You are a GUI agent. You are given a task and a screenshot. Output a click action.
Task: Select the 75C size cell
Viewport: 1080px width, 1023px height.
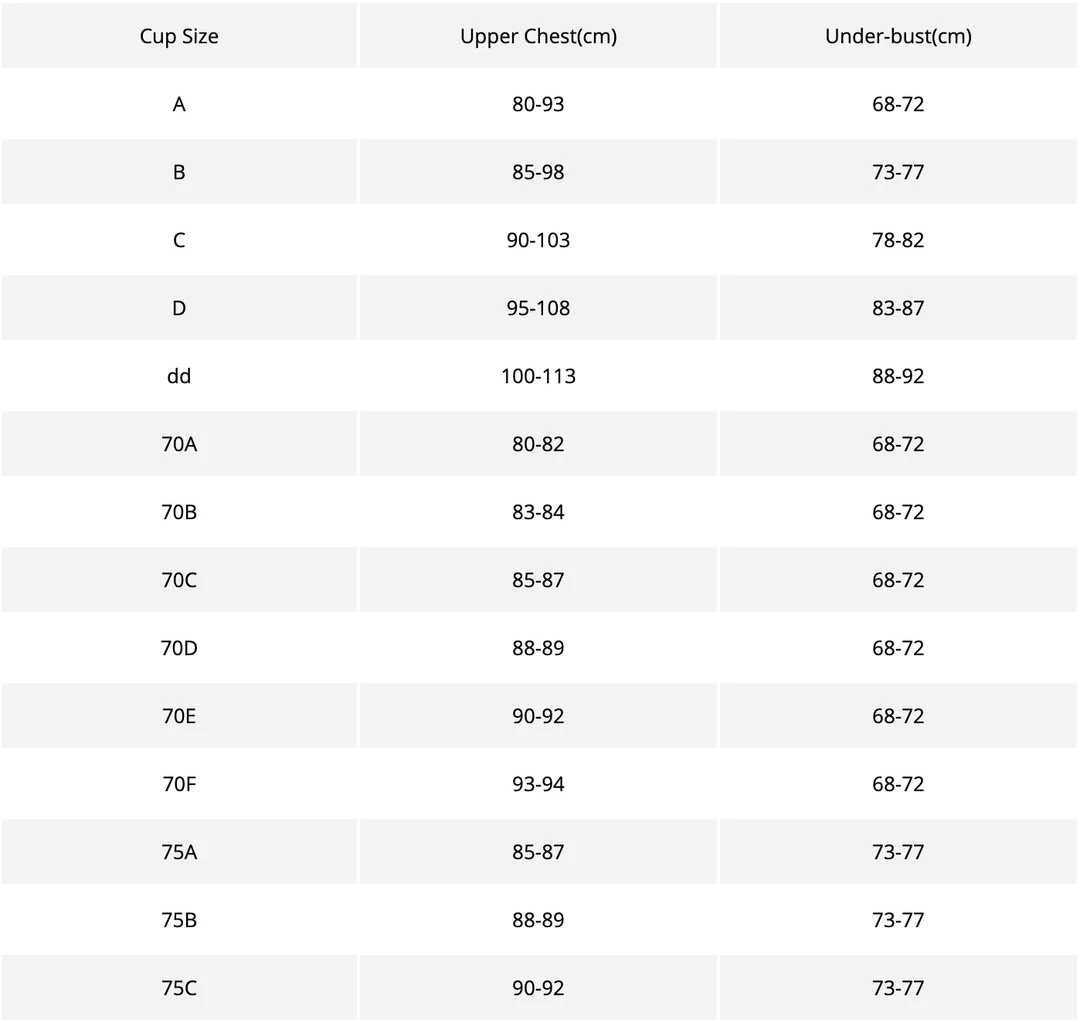tap(179, 988)
